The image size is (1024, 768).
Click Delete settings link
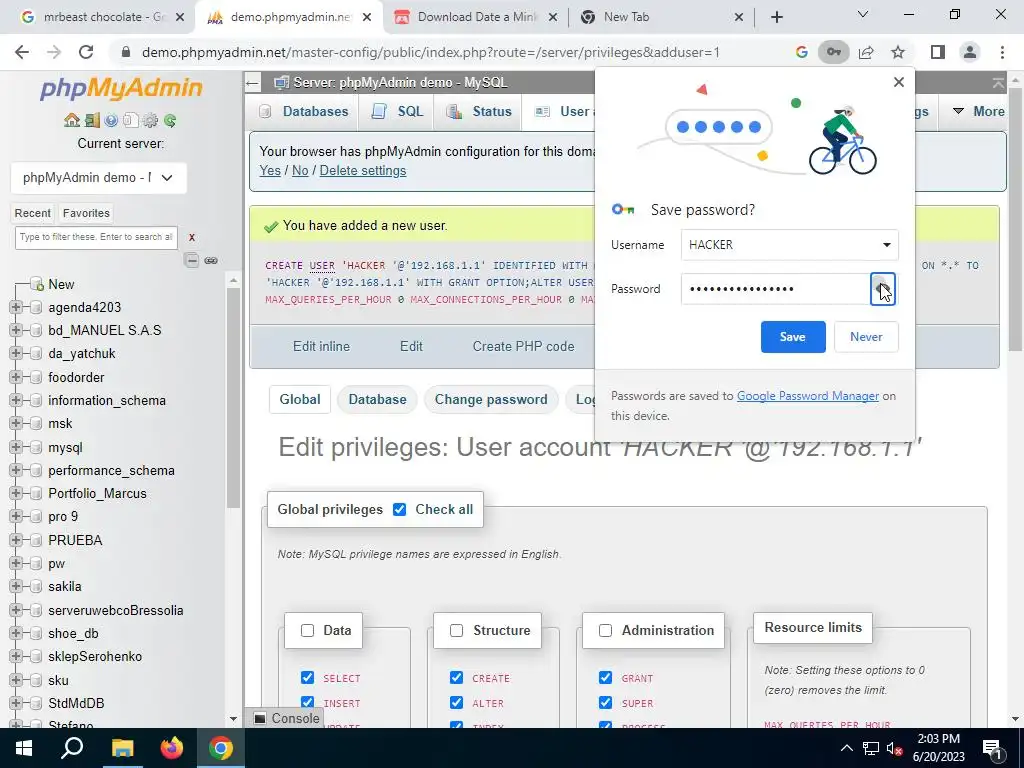pos(362,170)
